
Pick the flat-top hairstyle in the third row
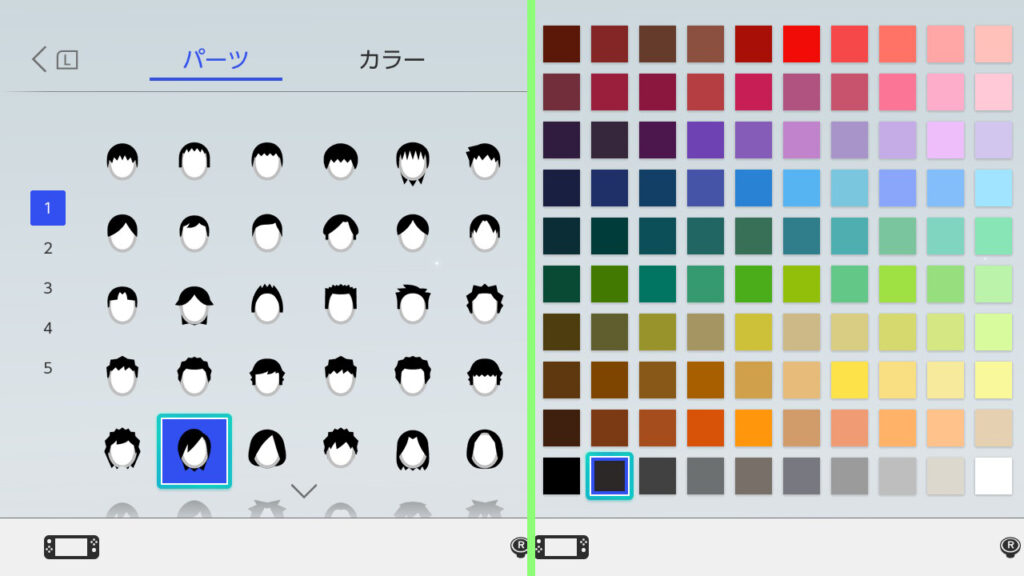pos(340,304)
